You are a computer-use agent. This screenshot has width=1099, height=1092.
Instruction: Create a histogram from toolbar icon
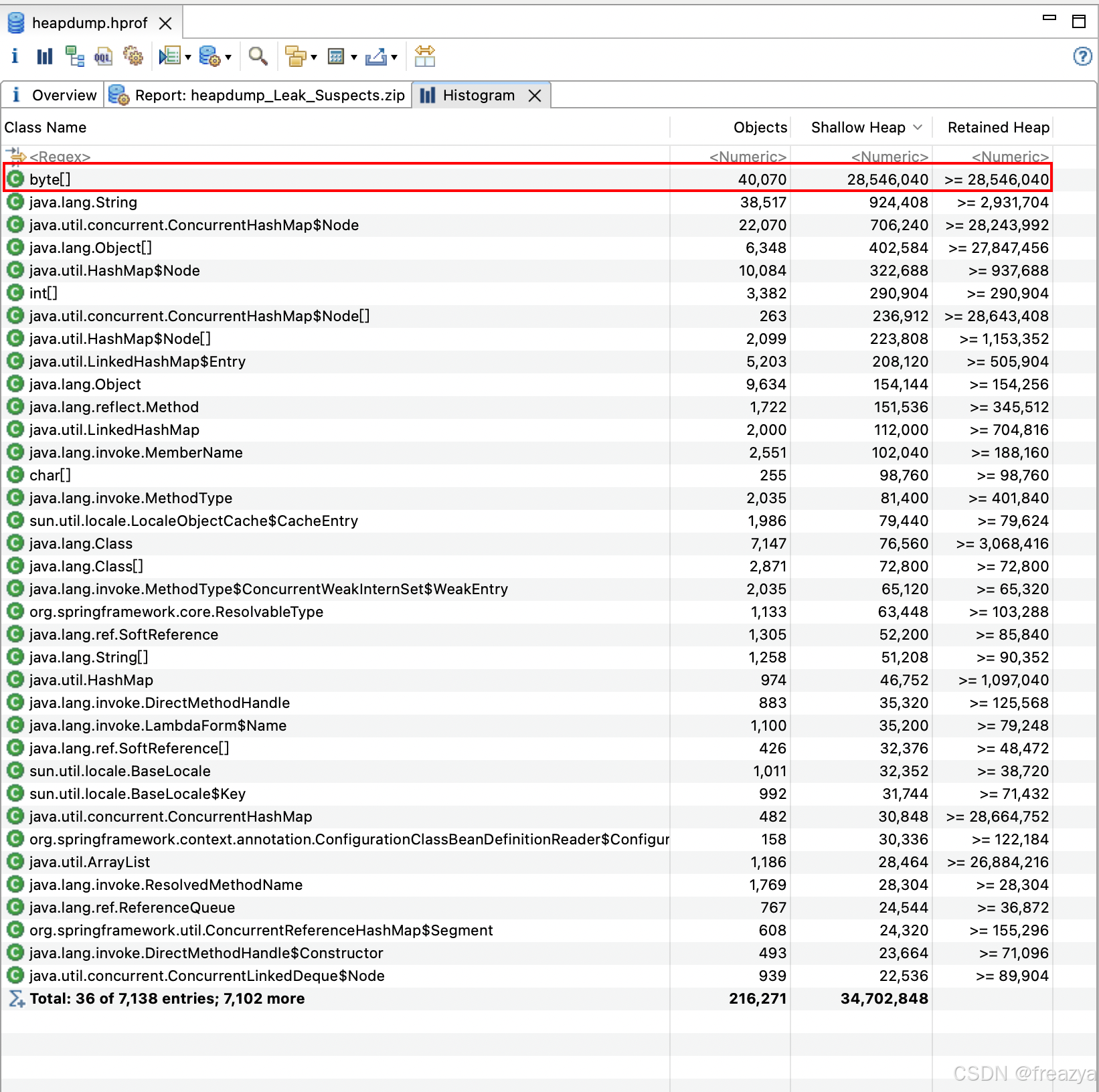44,57
